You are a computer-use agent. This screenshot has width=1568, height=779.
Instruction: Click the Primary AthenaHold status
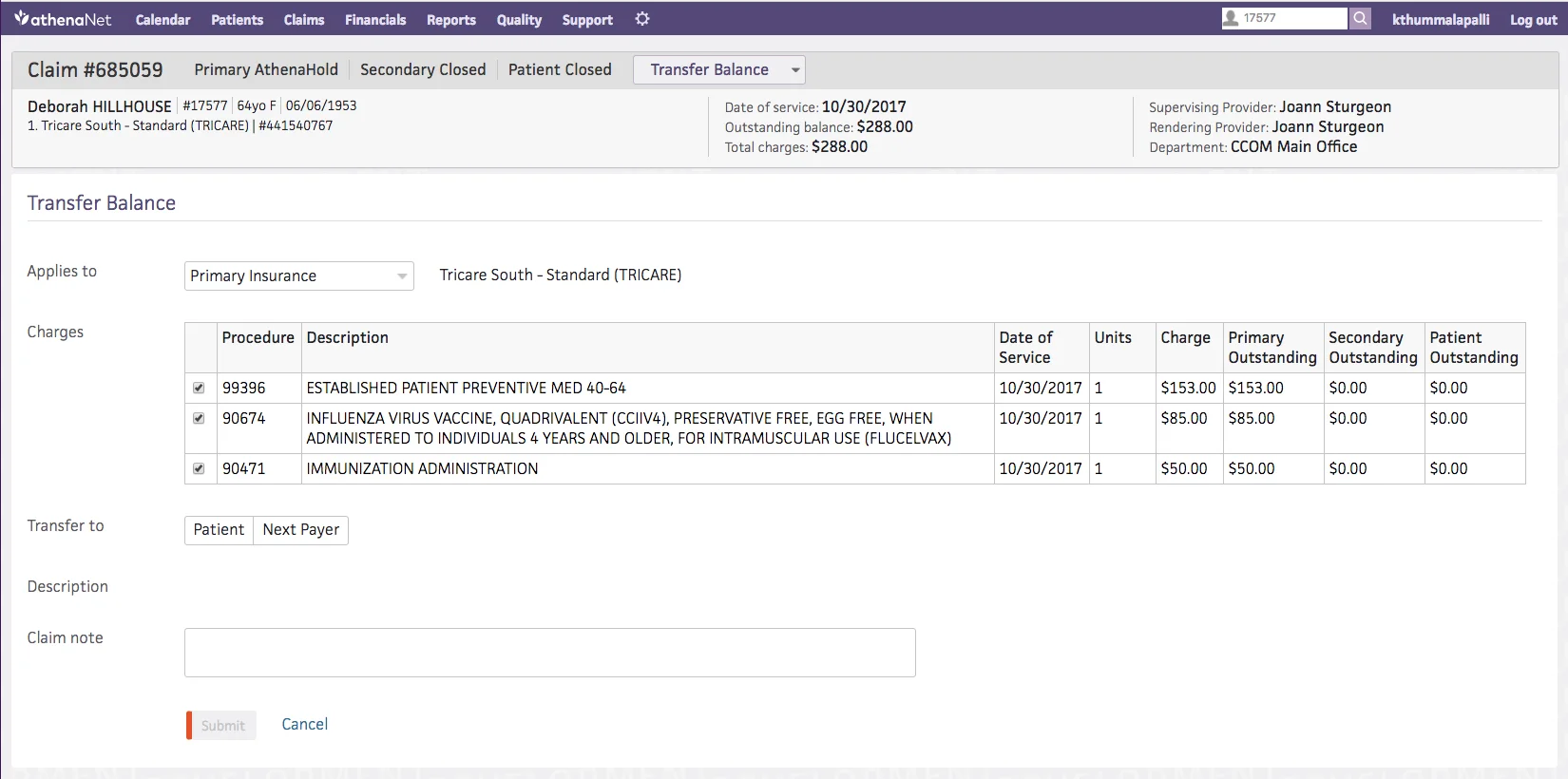click(266, 69)
